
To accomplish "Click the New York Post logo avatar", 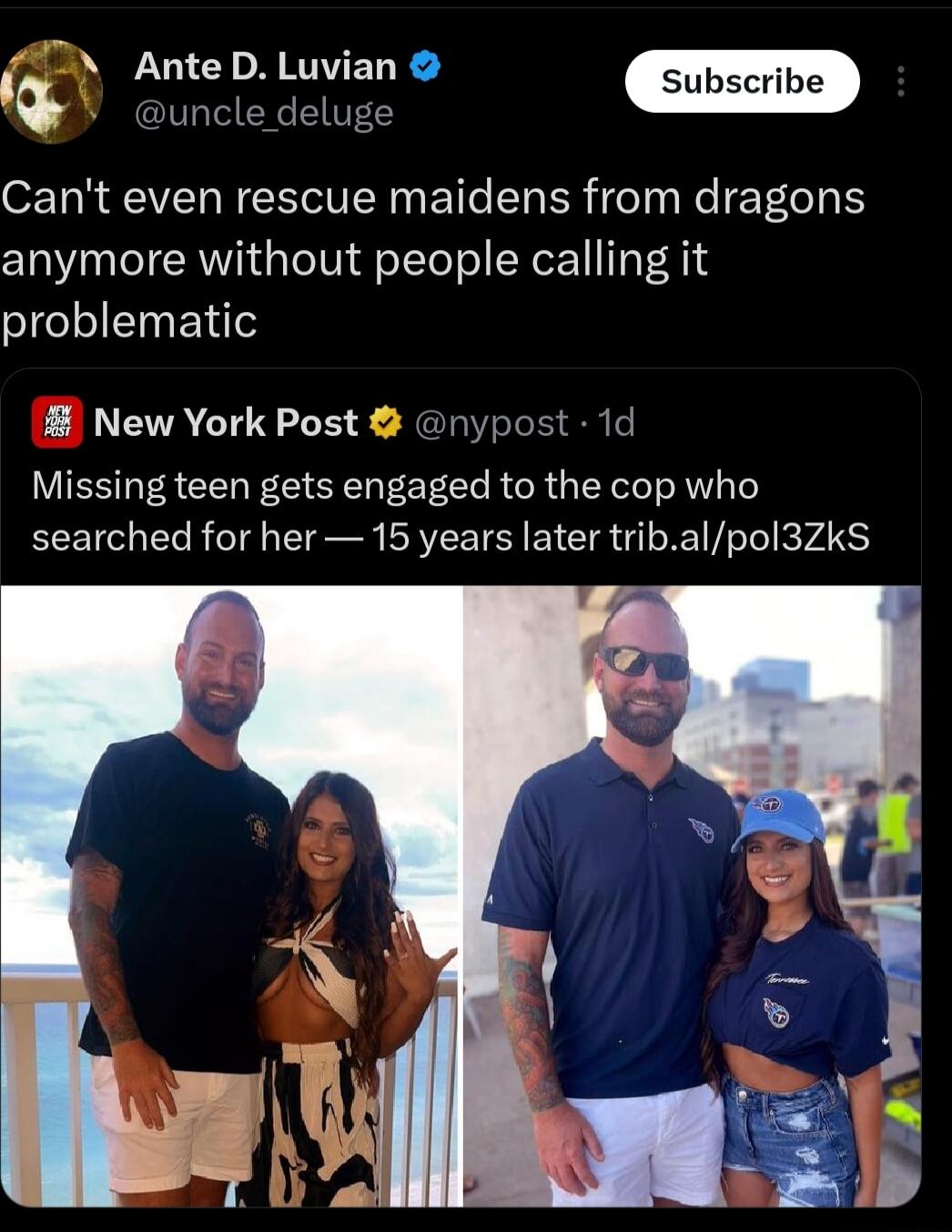I will 57,422.
